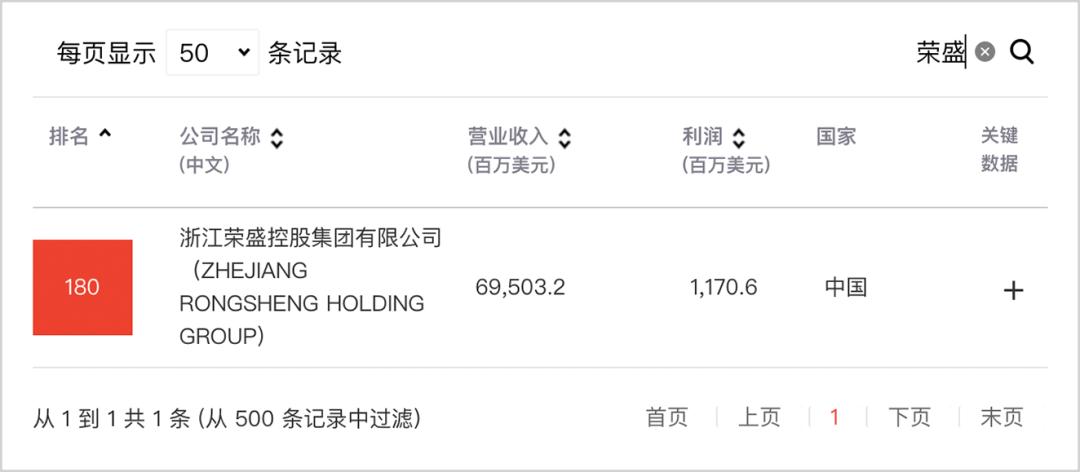Viewport: 1080px width, 472px height.
Task: Select page number 1 in pagination
Action: [x=834, y=417]
